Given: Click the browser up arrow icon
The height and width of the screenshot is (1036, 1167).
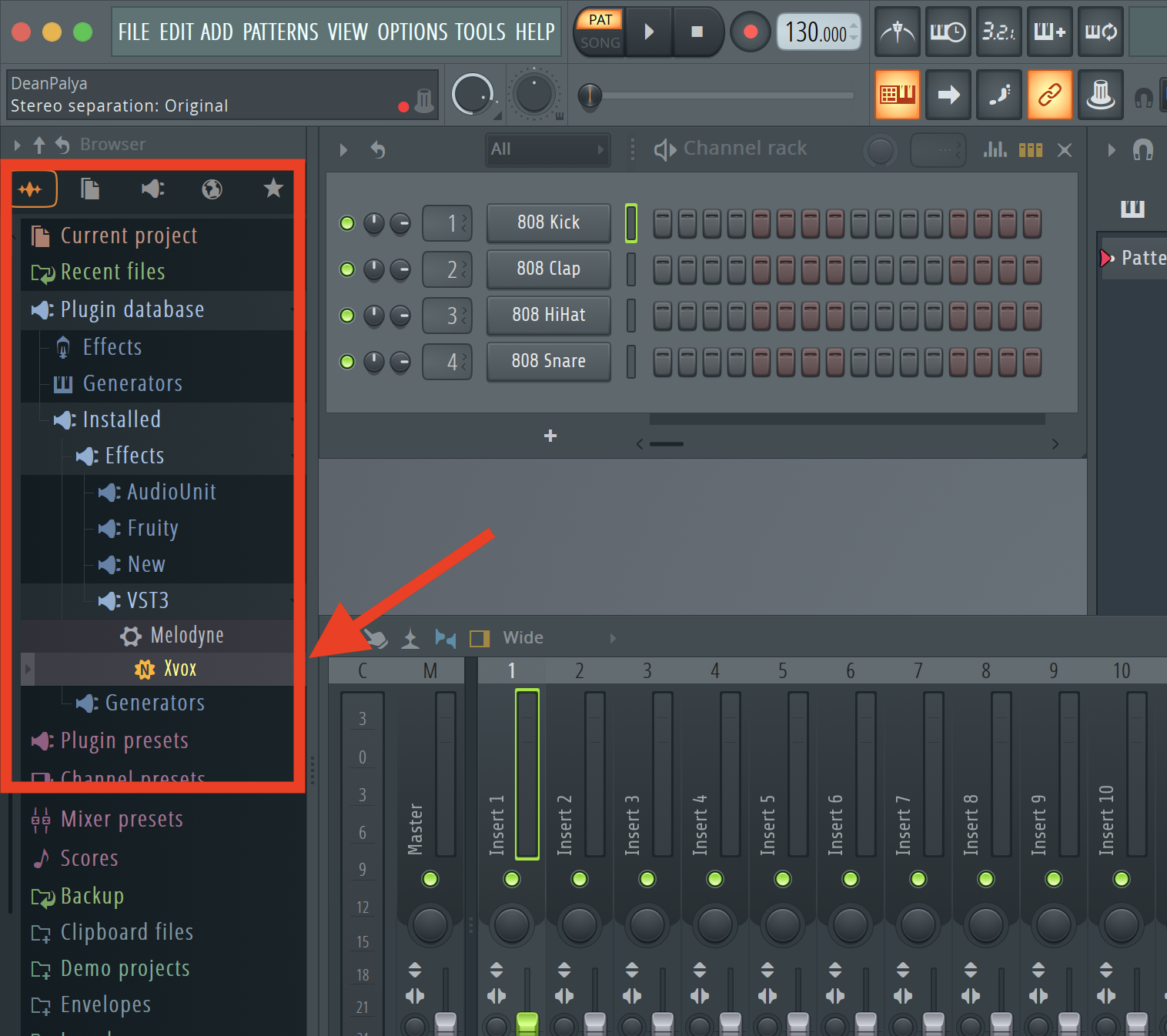Looking at the screenshot, I should [x=39, y=144].
